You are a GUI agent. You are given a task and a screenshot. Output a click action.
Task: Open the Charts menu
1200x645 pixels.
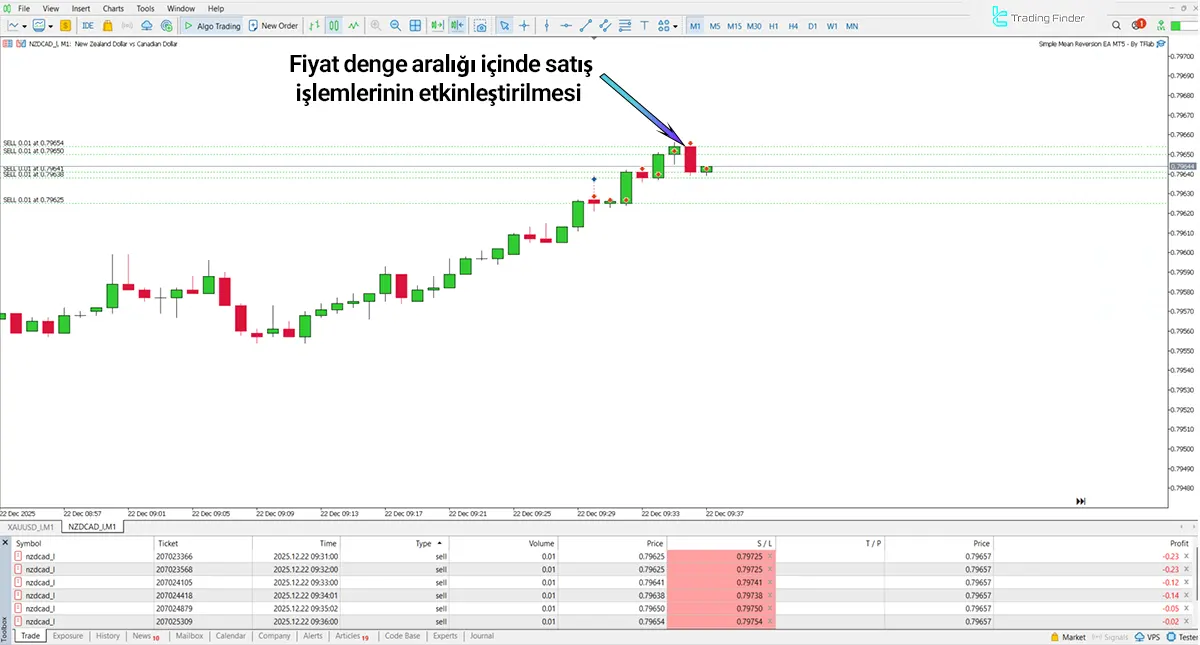coord(113,8)
